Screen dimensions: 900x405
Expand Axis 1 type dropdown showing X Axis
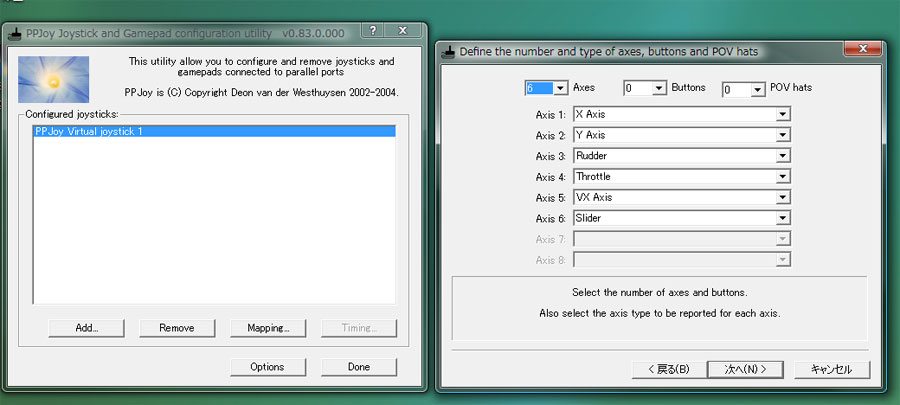782,114
